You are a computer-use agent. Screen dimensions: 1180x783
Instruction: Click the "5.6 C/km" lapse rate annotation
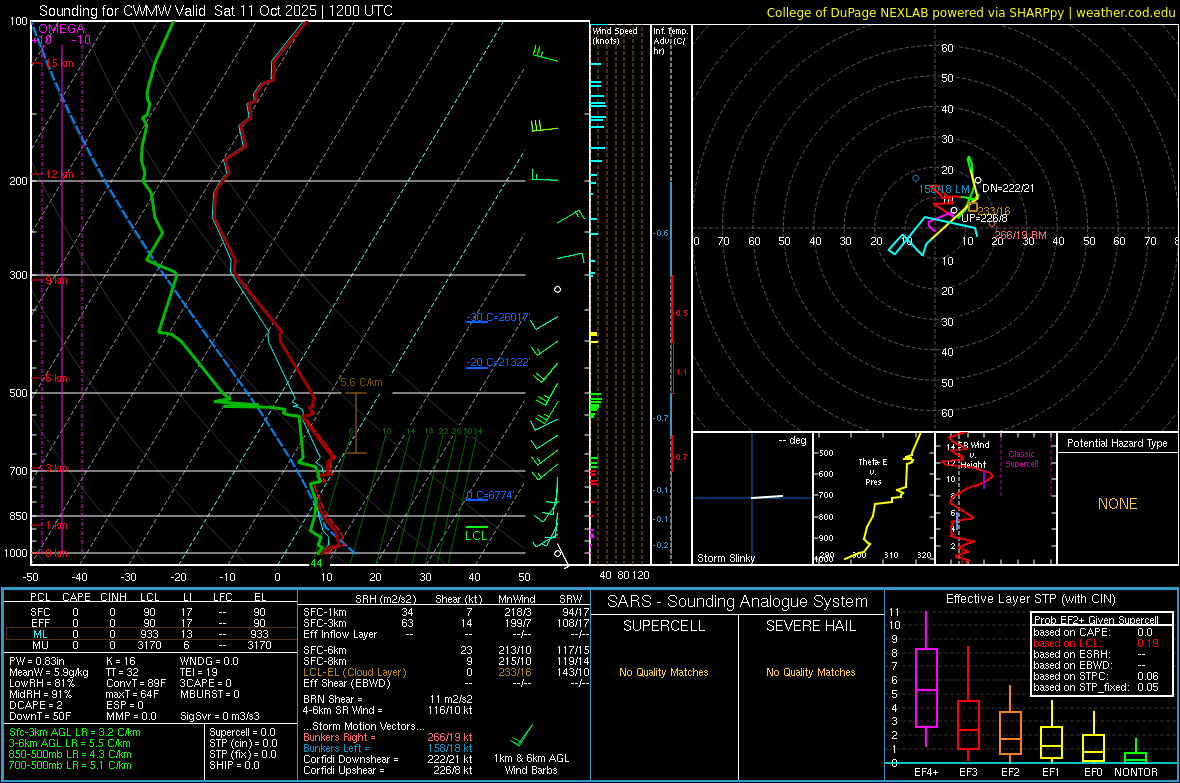pyautogui.click(x=361, y=382)
